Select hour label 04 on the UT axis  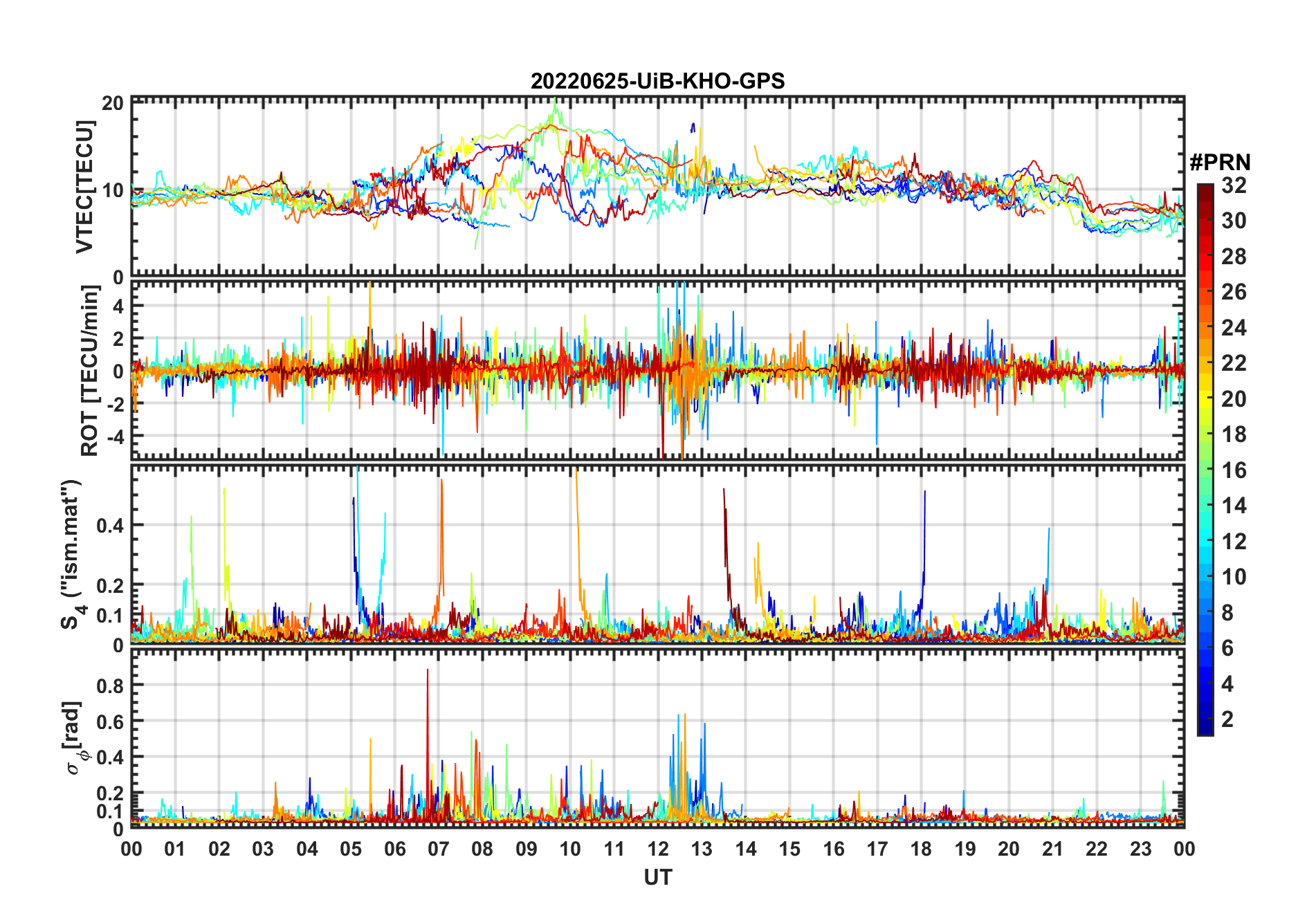307,849
